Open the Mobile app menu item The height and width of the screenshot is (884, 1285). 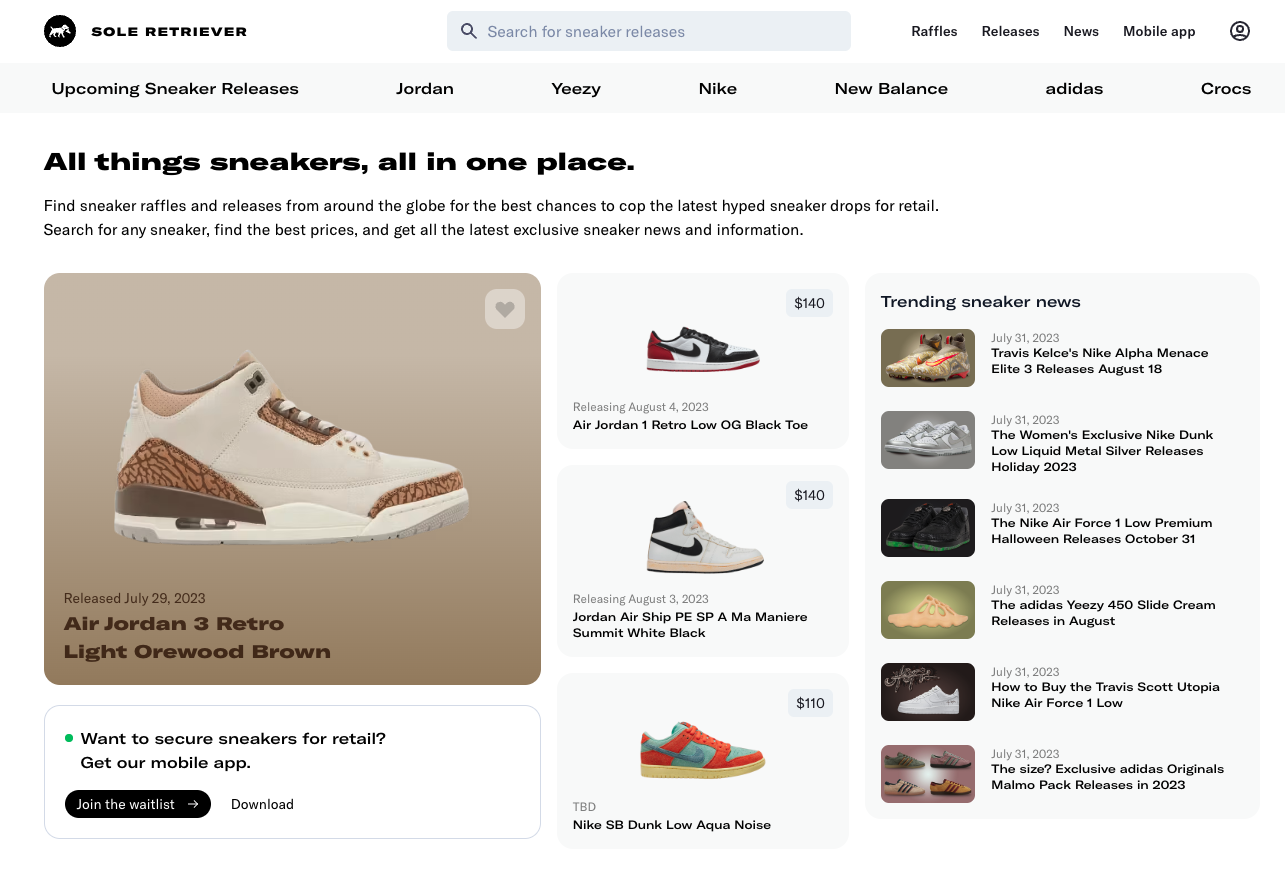tap(1159, 31)
